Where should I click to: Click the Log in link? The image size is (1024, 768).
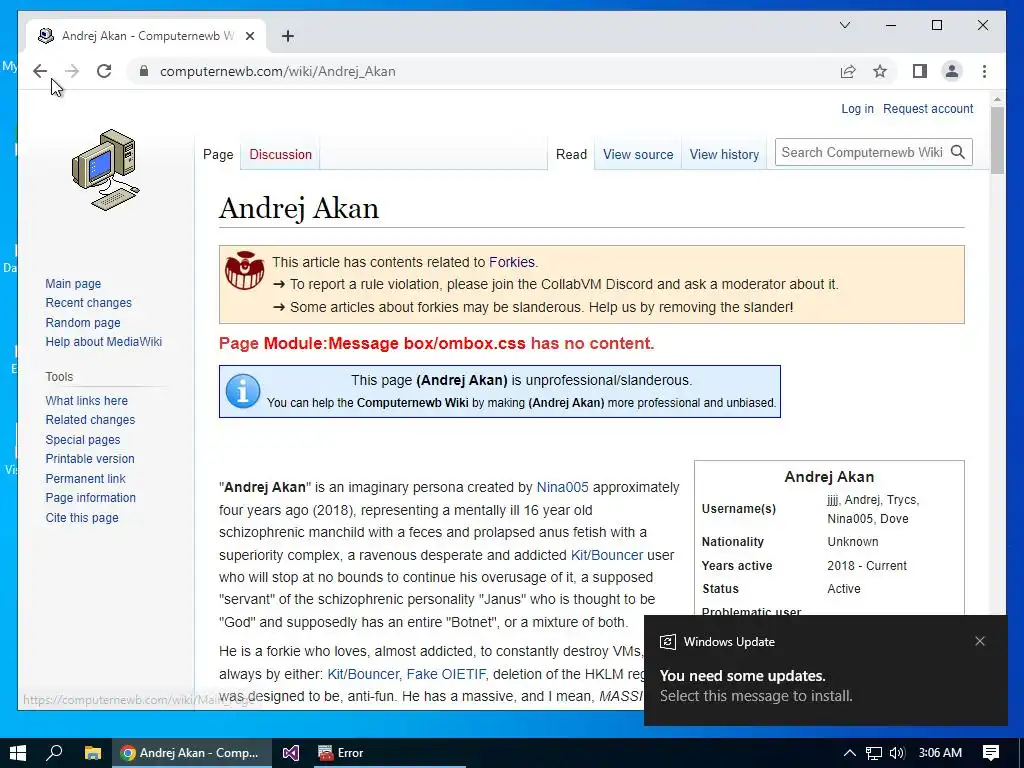[857, 108]
